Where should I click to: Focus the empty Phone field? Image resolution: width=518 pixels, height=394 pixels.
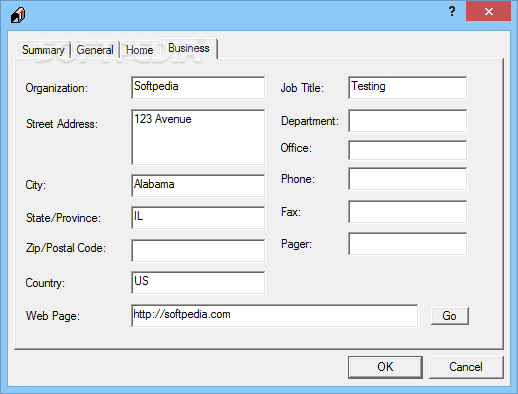pos(408,179)
